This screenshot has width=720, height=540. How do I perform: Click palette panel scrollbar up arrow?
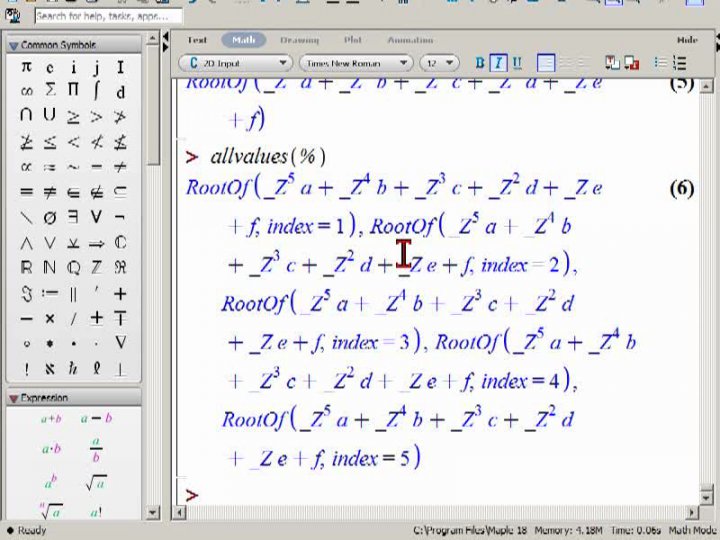coord(153,38)
